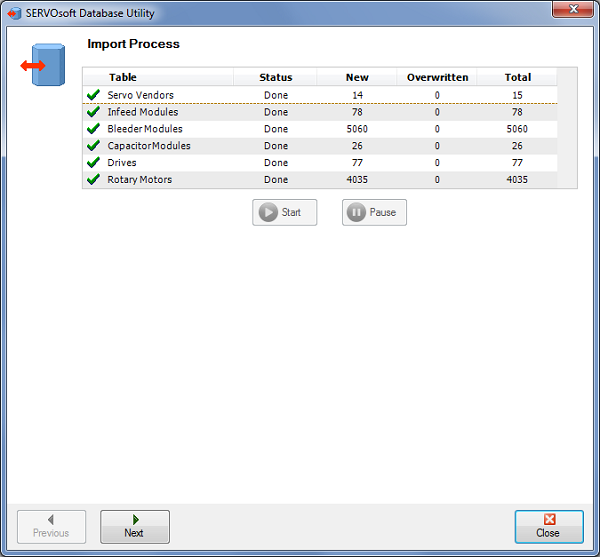Screen dimensions: 600x557
Task: Click the green checkmark beside Infeed Modules
Action: pyautogui.click(x=93, y=112)
